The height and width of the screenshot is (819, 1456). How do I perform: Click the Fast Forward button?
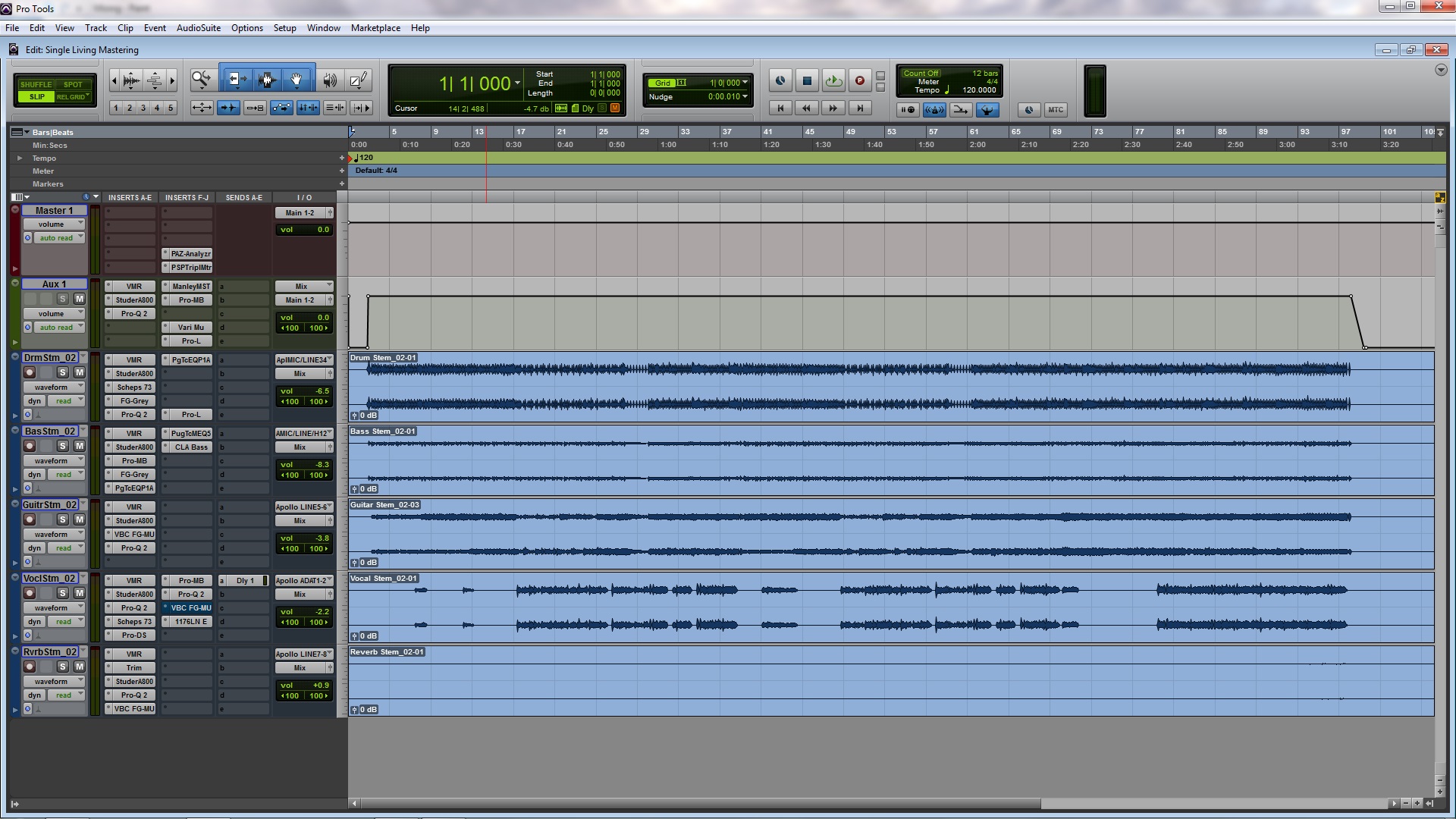[x=833, y=108]
